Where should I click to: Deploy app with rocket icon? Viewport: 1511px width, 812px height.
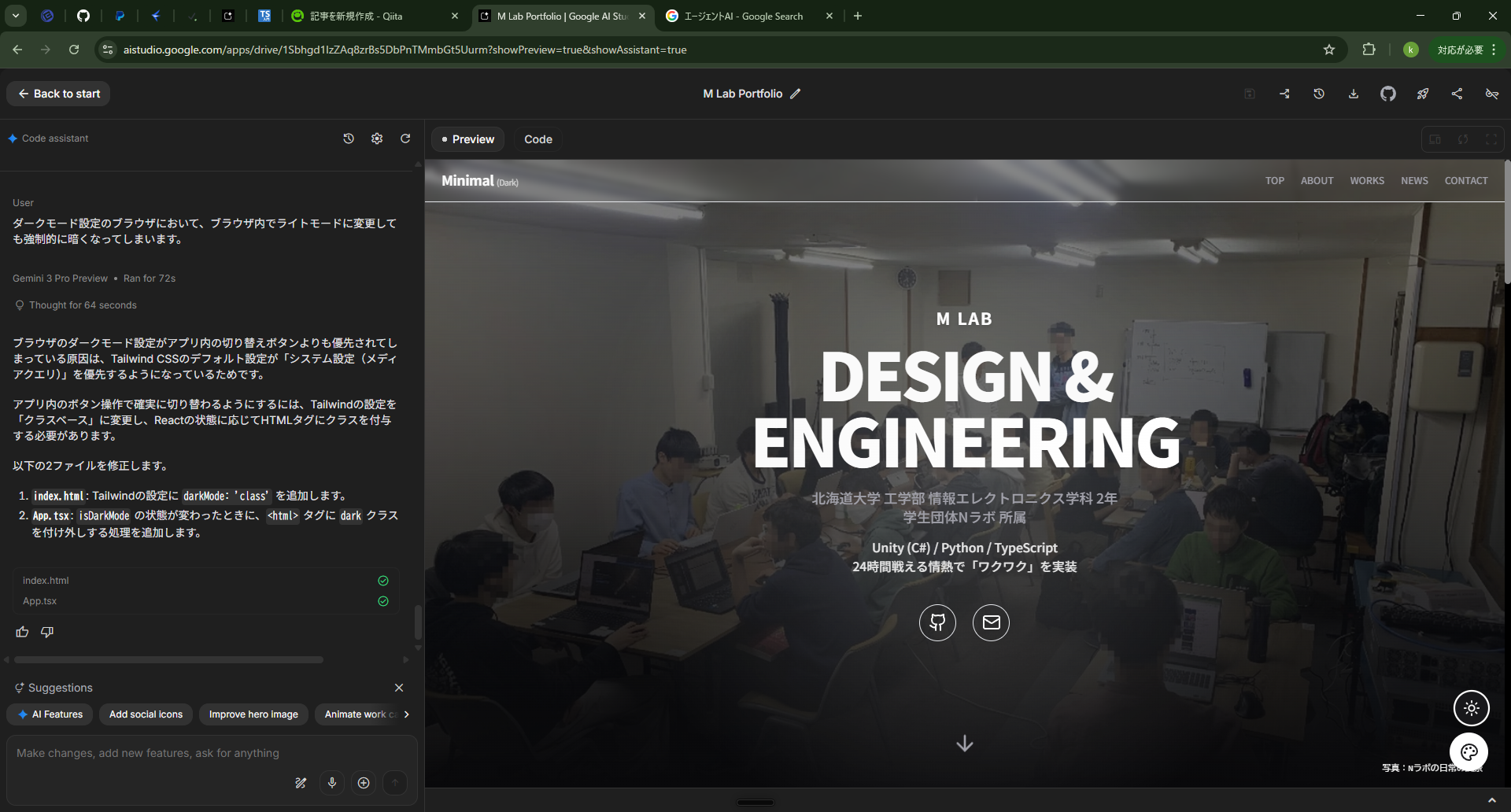pos(1423,94)
